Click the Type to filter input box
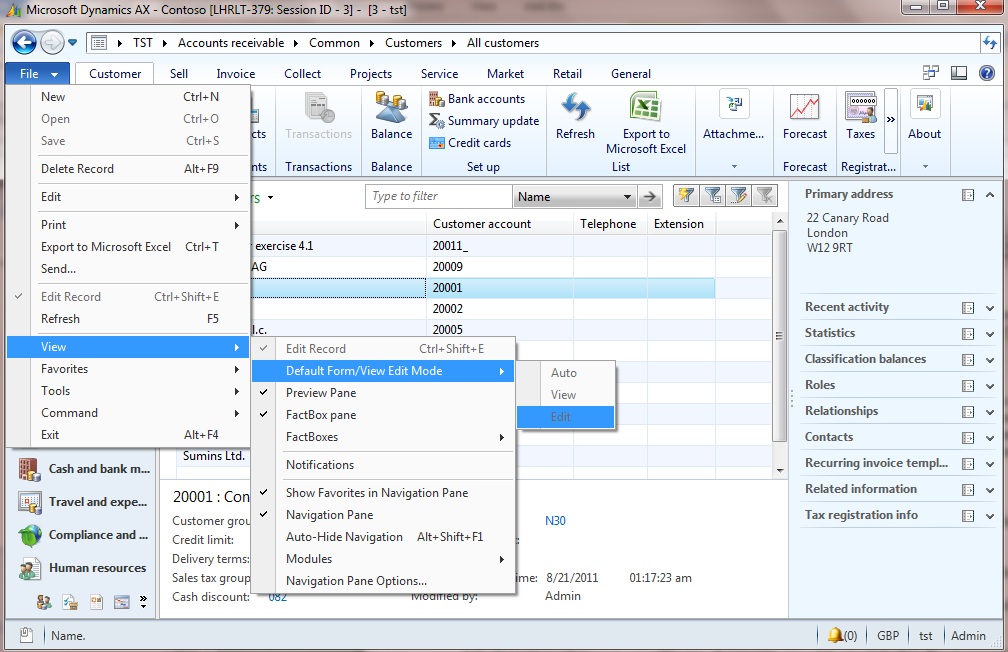 (438, 196)
